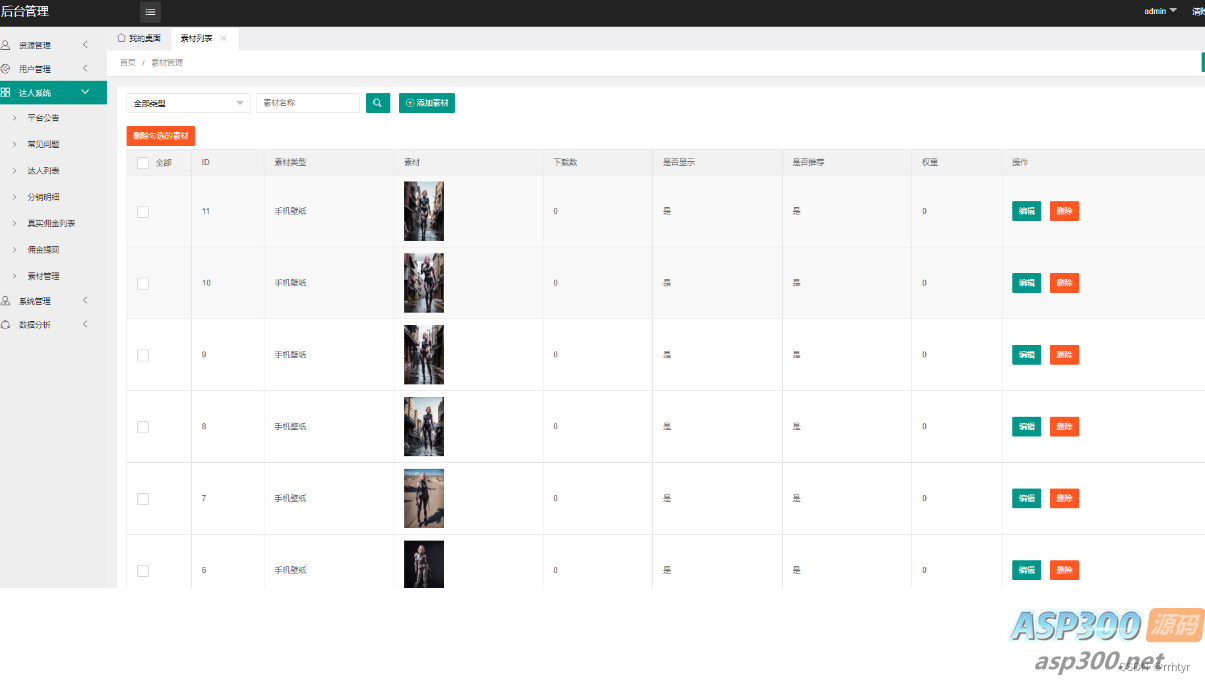Check the checkbox for row ID 11
Screen dimensions: 1205x683
click(x=143, y=211)
